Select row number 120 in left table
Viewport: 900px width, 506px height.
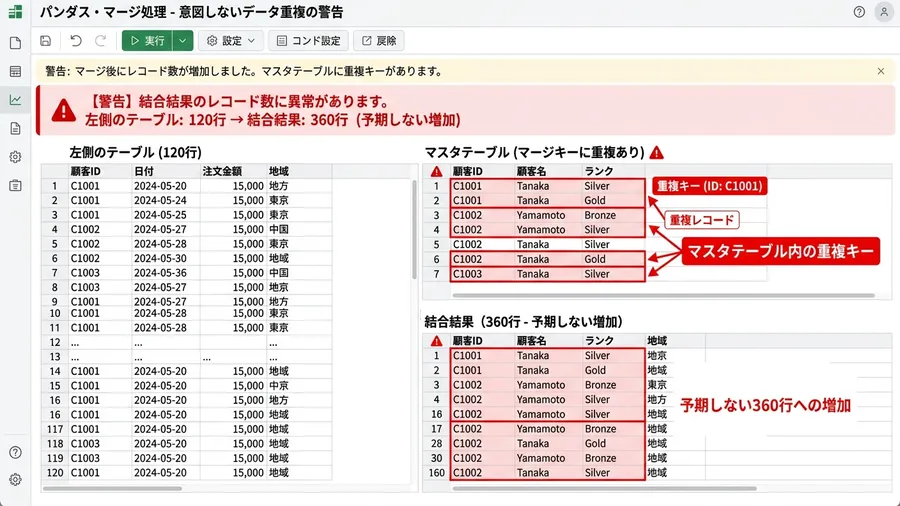[x=55, y=473]
